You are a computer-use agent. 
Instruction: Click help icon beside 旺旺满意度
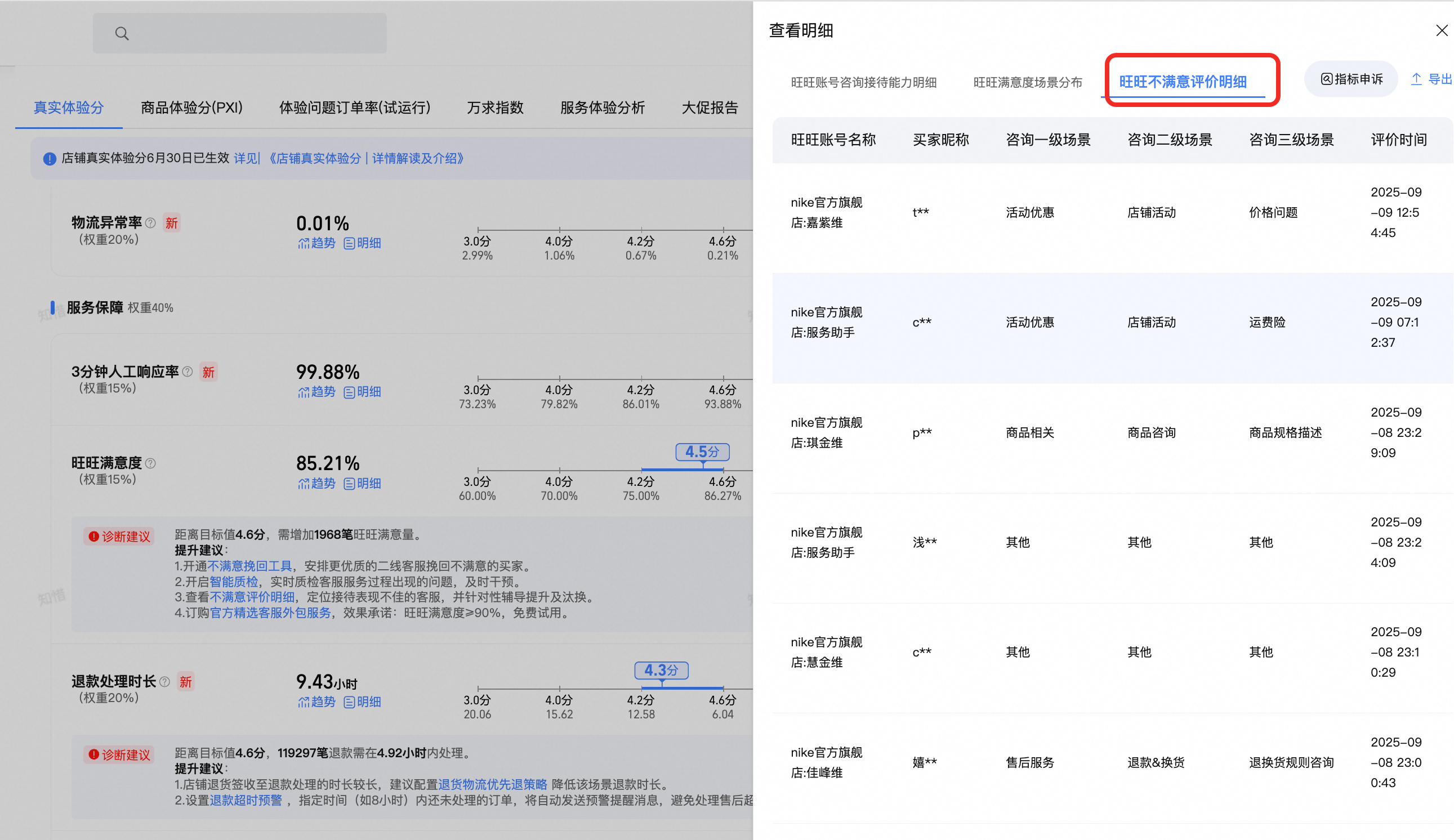[150, 463]
